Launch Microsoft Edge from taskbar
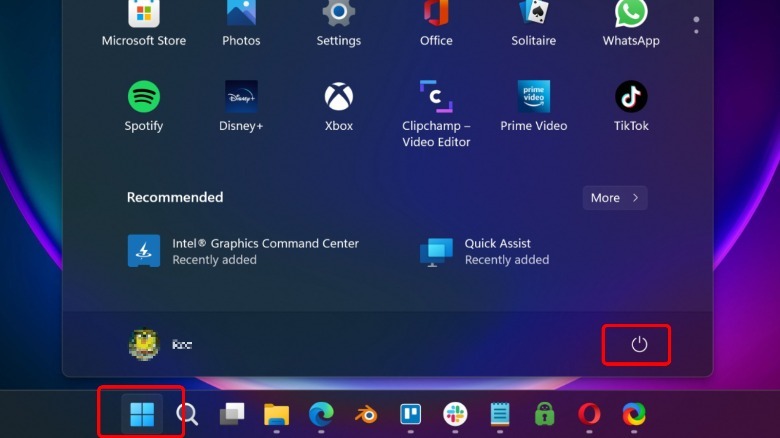The height and width of the screenshot is (438, 780). 321,414
